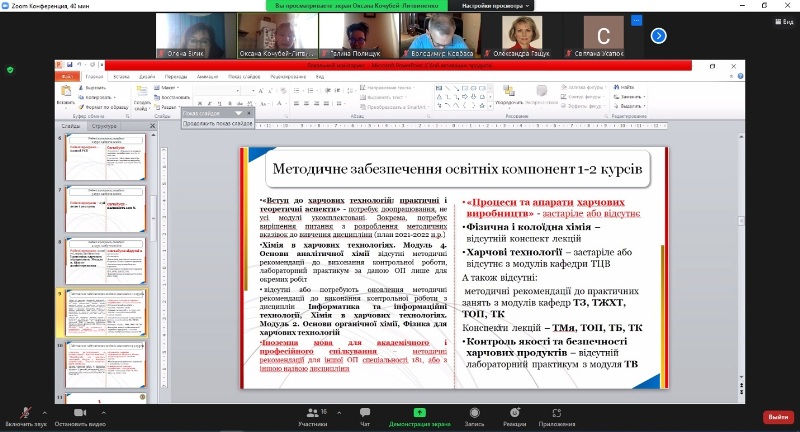800x432 pixels.
Task: Open the Чат chat panel
Action: (365, 412)
